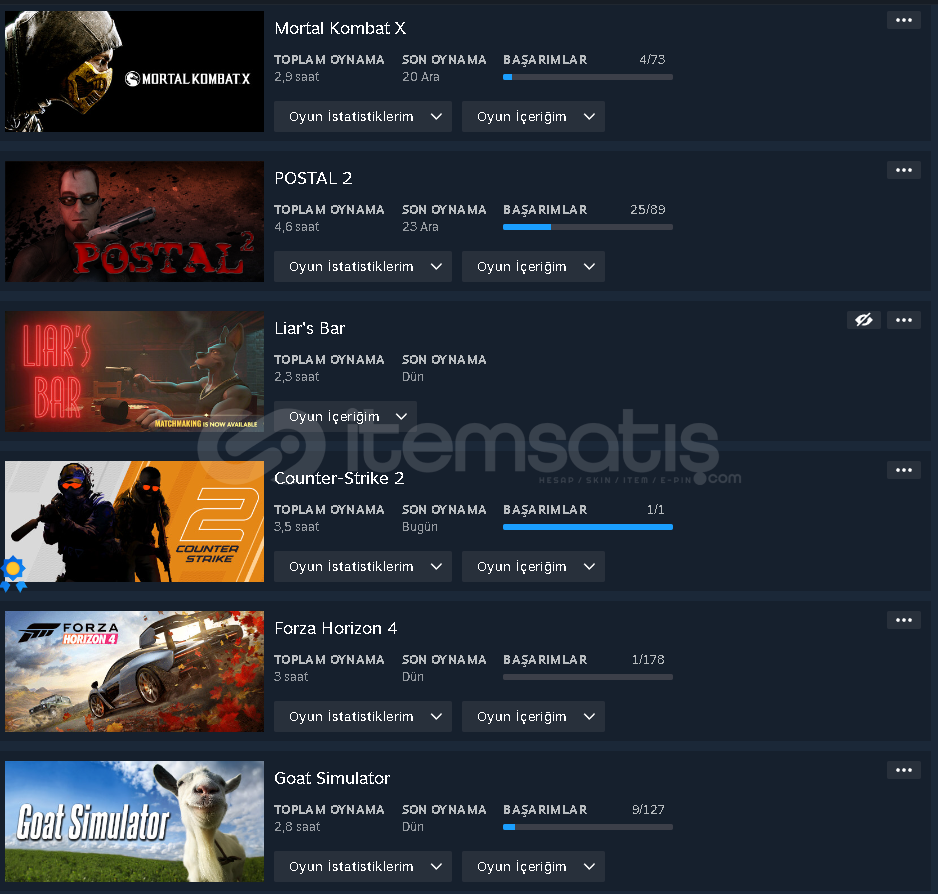Expand Oyun İstatistiklerim for Goat Simulator

click(363, 866)
